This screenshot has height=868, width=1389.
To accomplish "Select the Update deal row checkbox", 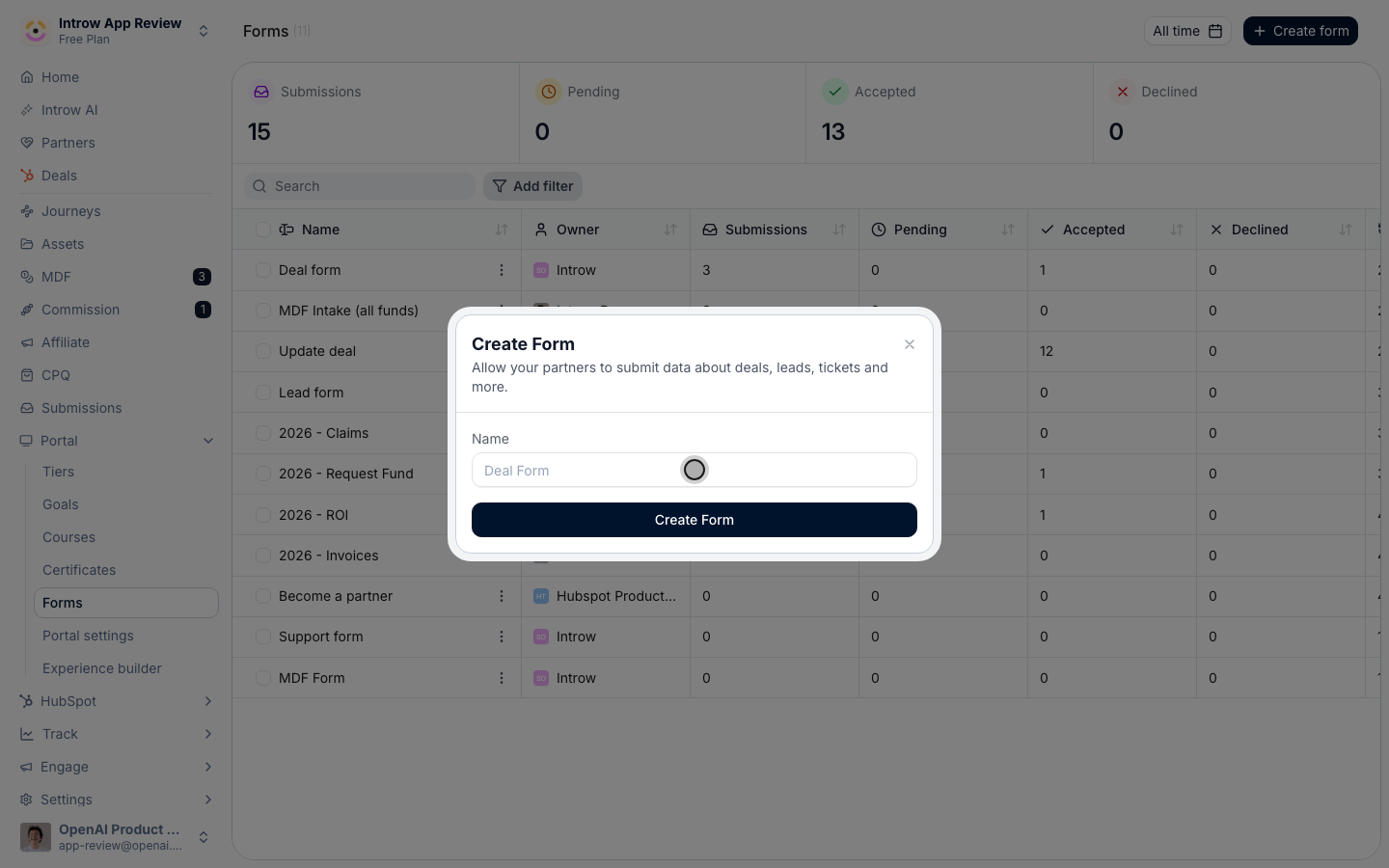I will pyautogui.click(x=262, y=351).
